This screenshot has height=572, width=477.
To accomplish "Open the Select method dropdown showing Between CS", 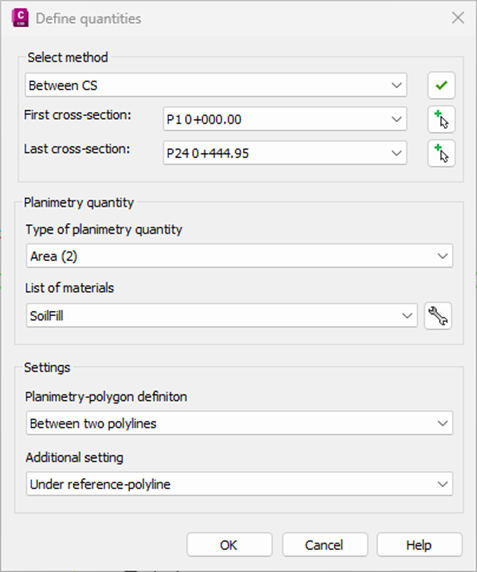I will (216, 85).
